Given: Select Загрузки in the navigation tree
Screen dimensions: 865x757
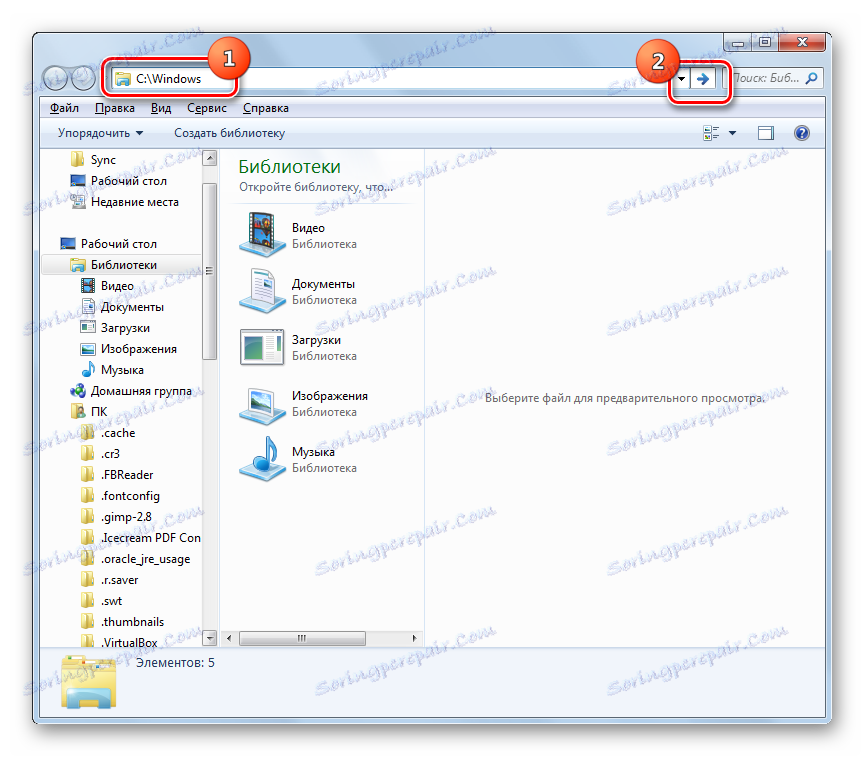Looking at the screenshot, I should 115,328.
